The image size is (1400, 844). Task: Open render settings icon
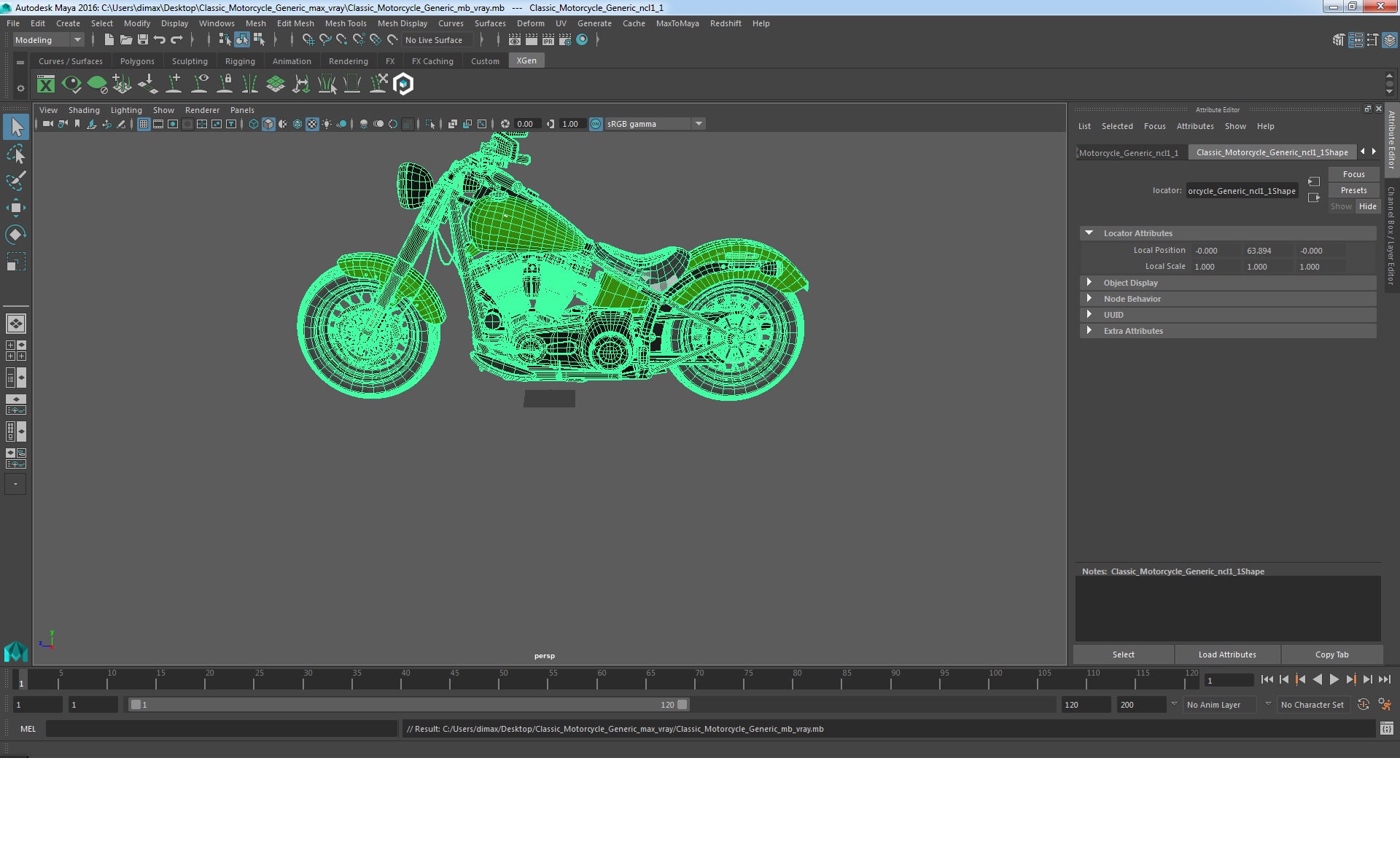pos(565,40)
